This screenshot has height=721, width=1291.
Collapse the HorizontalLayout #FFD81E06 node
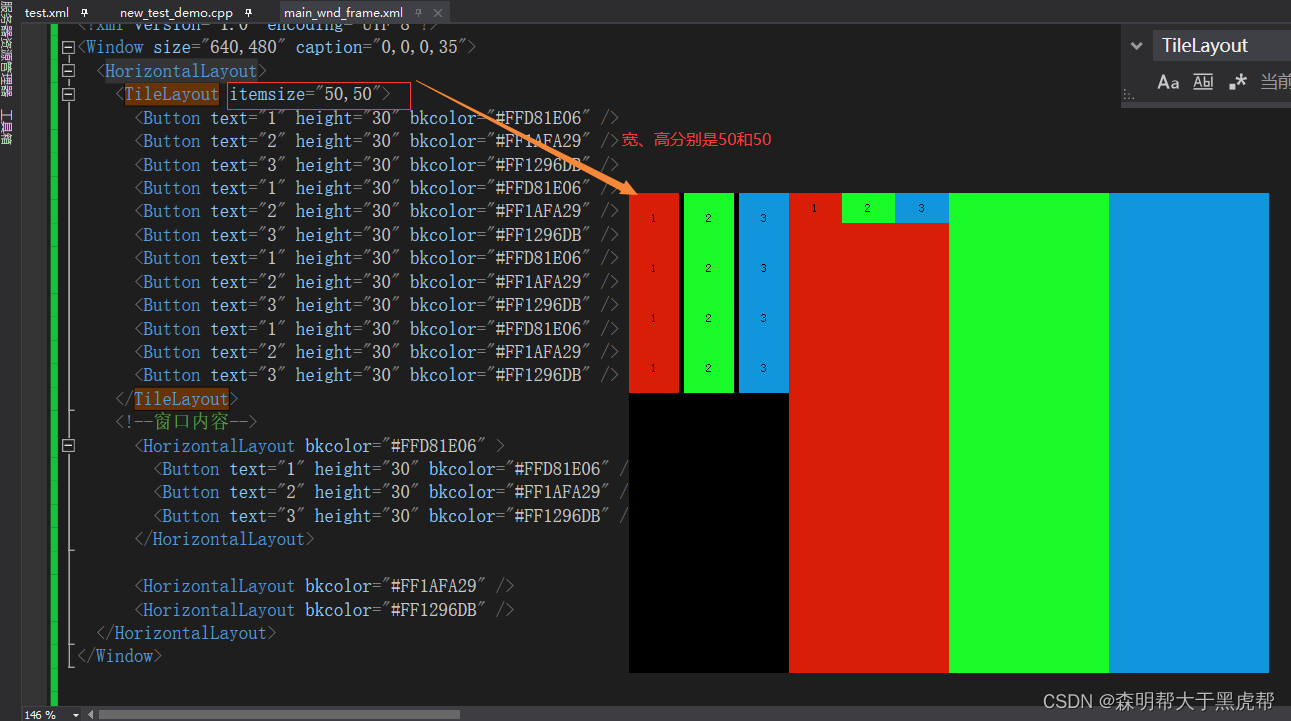[x=68, y=446]
